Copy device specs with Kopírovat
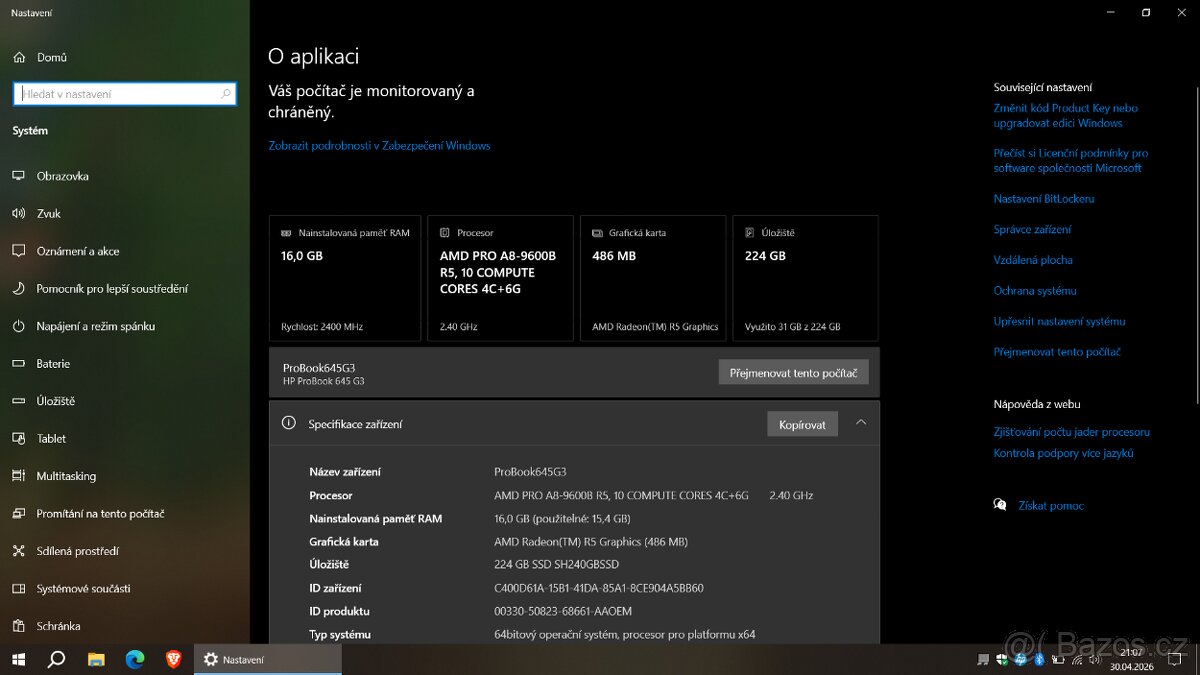This screenshot has width=1200, height=675. tap(802, 424)
